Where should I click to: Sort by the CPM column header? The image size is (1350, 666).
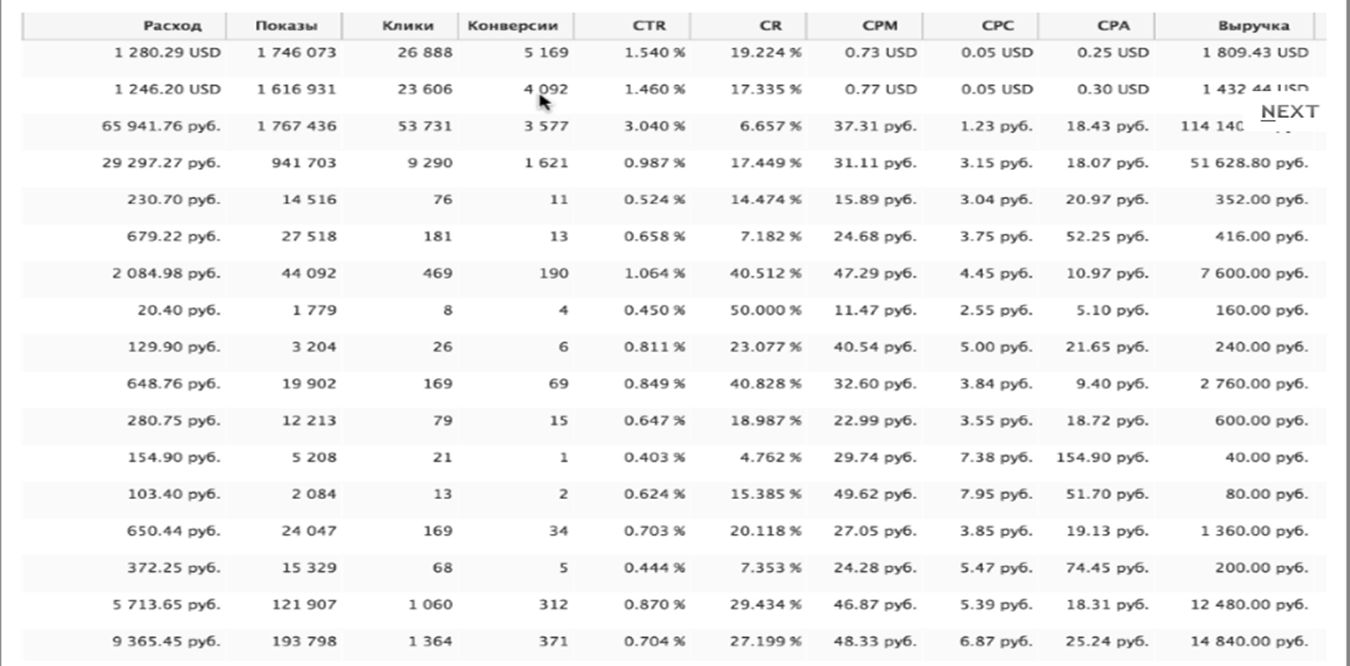coord(879,26)
